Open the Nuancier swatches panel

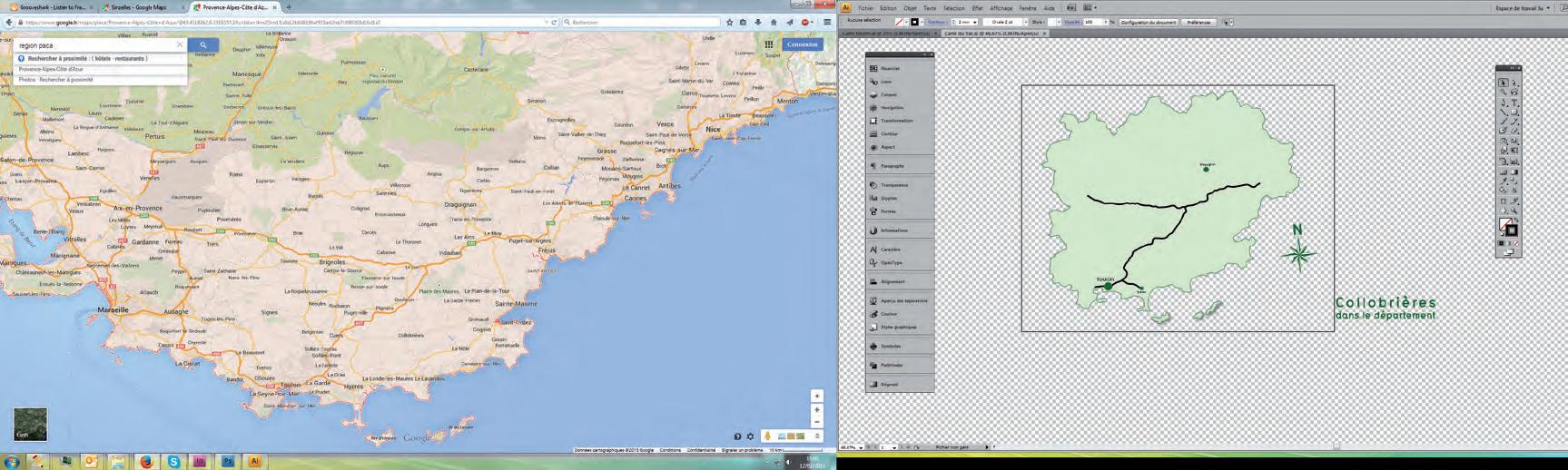click(890, 68)
